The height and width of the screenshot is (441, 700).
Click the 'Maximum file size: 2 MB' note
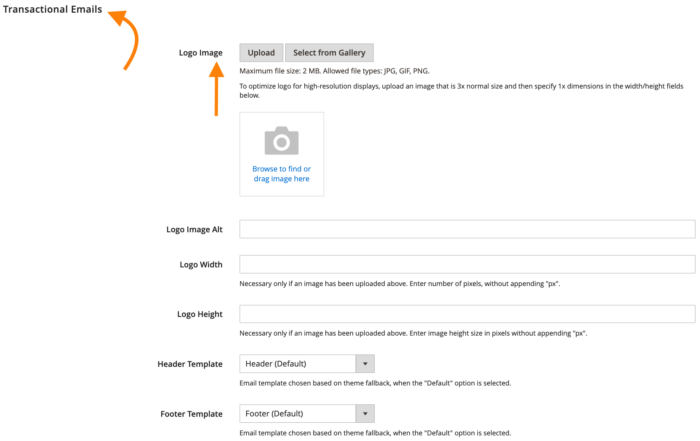(x=334, y=71)
